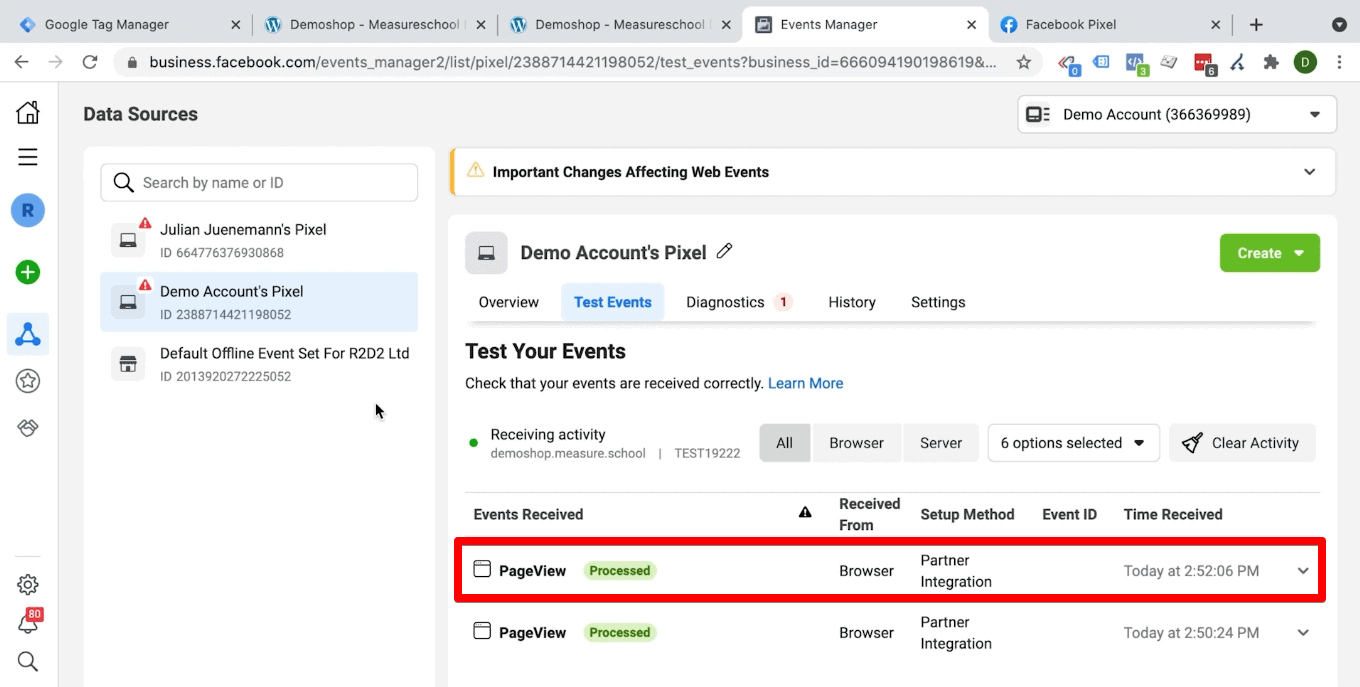Select the highlighted Events Manager sidebar icon
Screen dimensions: 1360x687
27,333
